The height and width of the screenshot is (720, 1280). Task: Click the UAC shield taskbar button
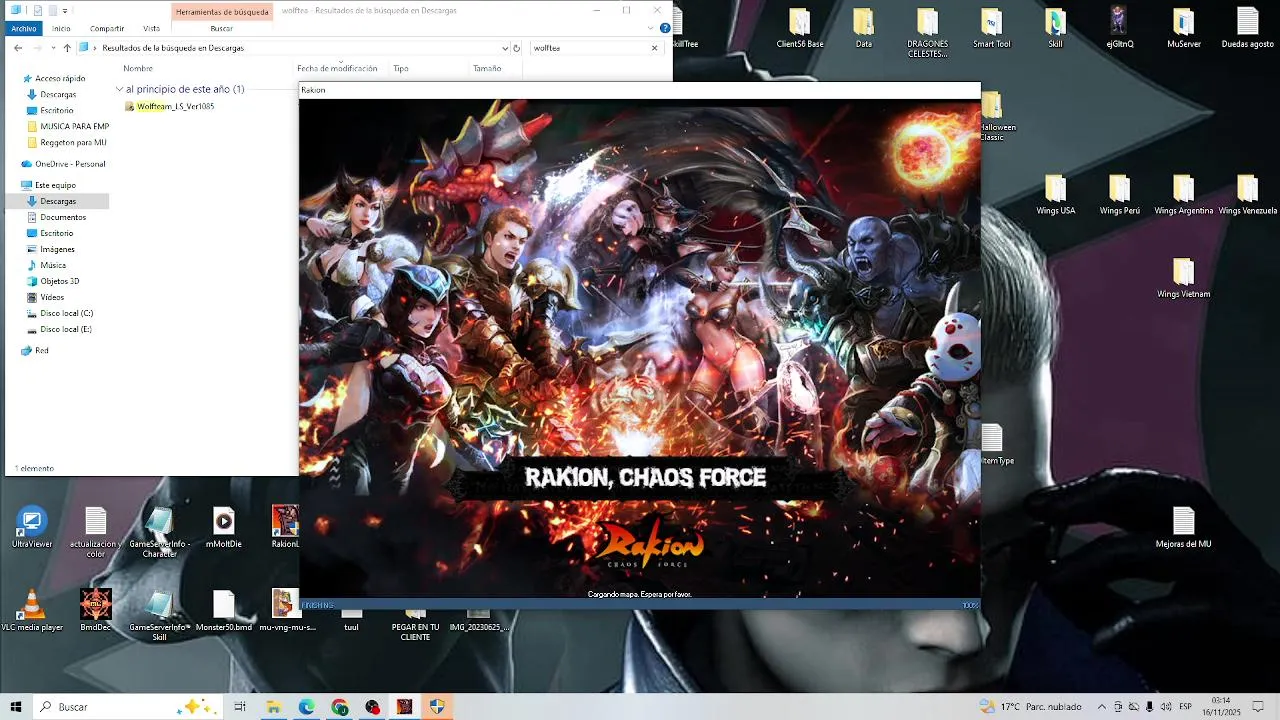[x=437, y=707]
